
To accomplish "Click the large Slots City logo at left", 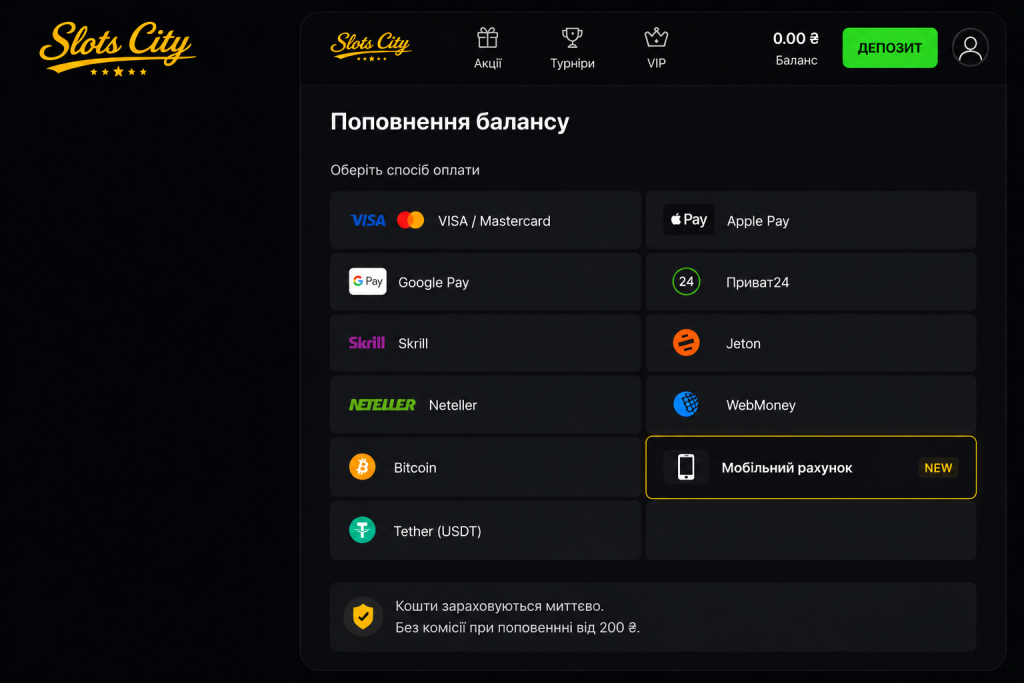I will click(x=118, y=49).
